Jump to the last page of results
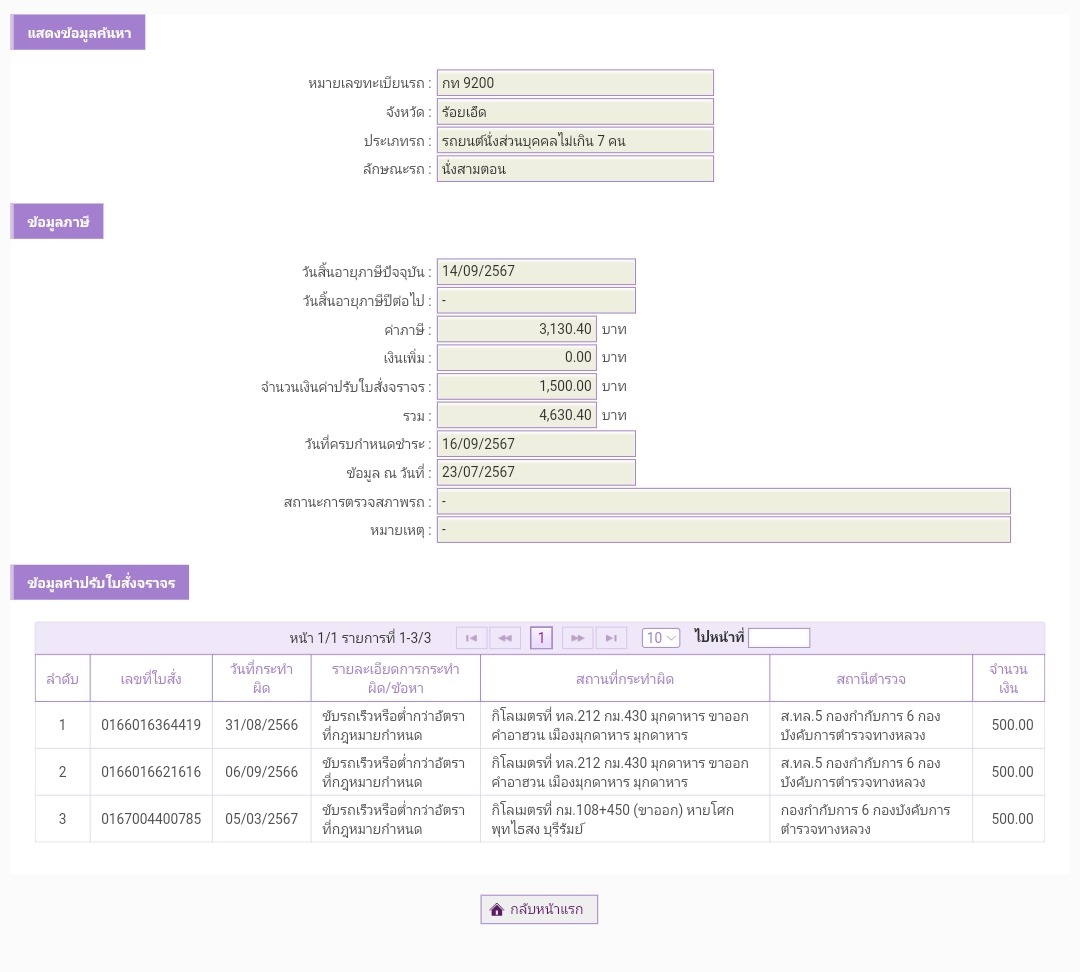This screenshot has width=1080, height=972. tap(611, 638)
